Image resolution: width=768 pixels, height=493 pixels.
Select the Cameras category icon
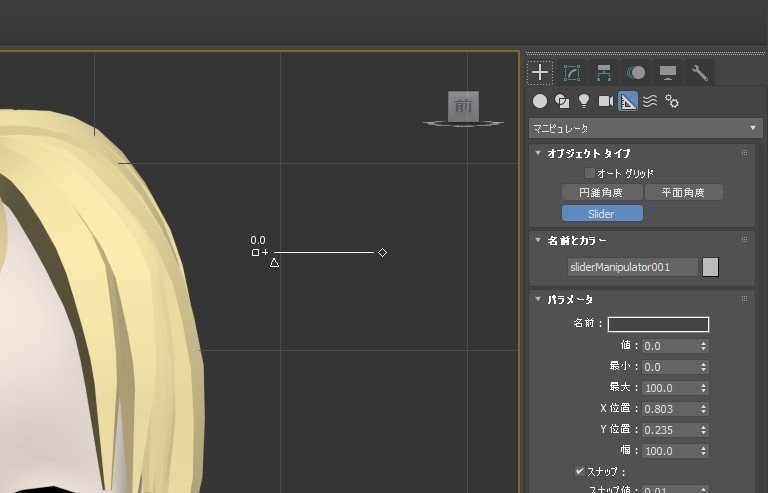[606, 101]
